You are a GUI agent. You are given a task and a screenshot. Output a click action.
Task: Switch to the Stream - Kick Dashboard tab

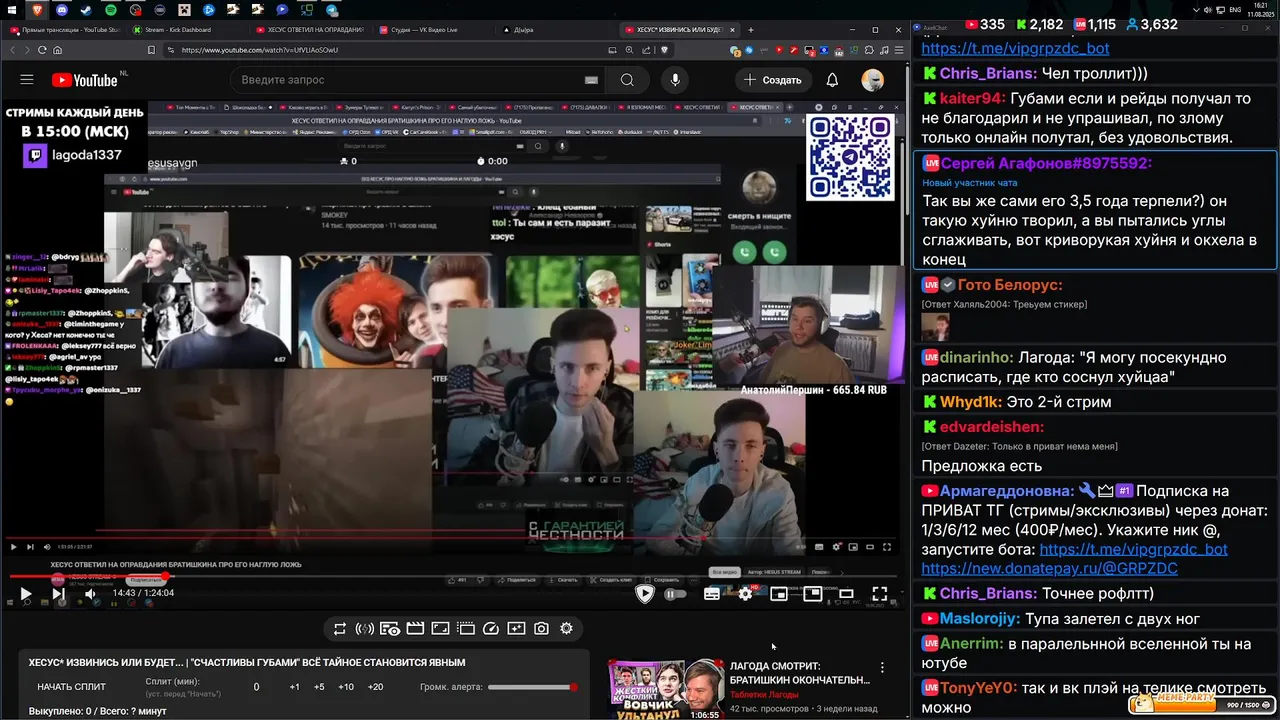pos(186,30)
